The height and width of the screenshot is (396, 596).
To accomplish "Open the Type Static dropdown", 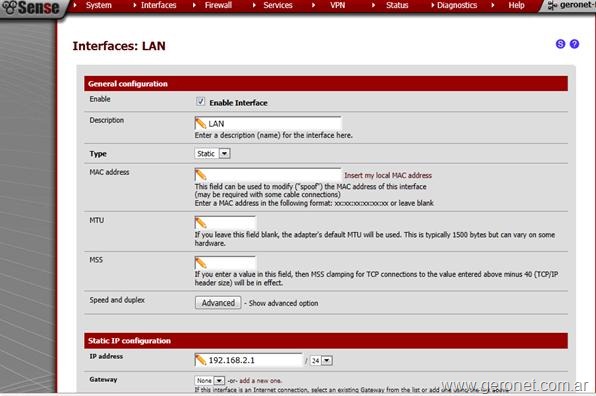I will point(212,154).
